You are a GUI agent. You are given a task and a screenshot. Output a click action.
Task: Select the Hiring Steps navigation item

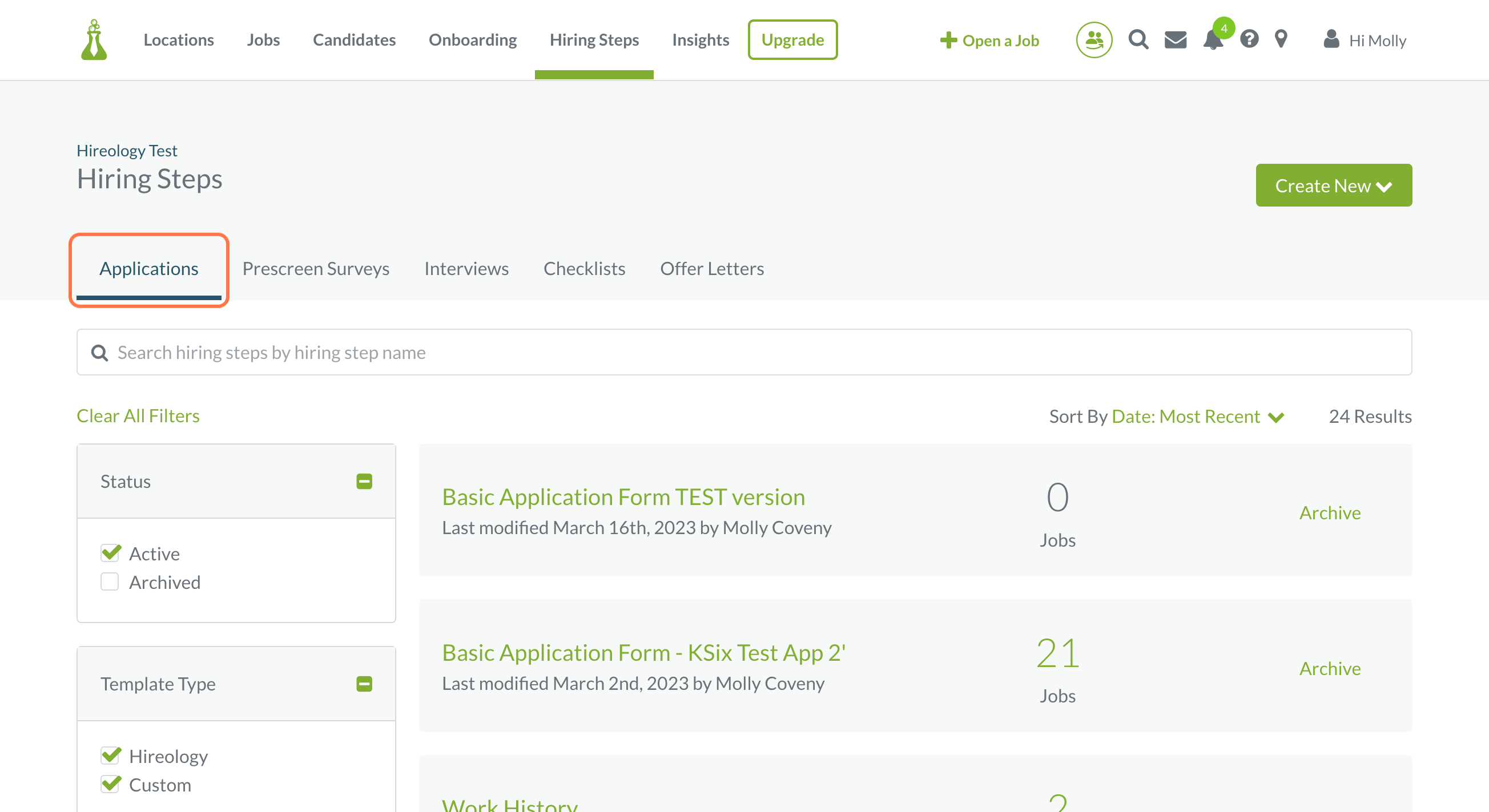coord(594,40)
